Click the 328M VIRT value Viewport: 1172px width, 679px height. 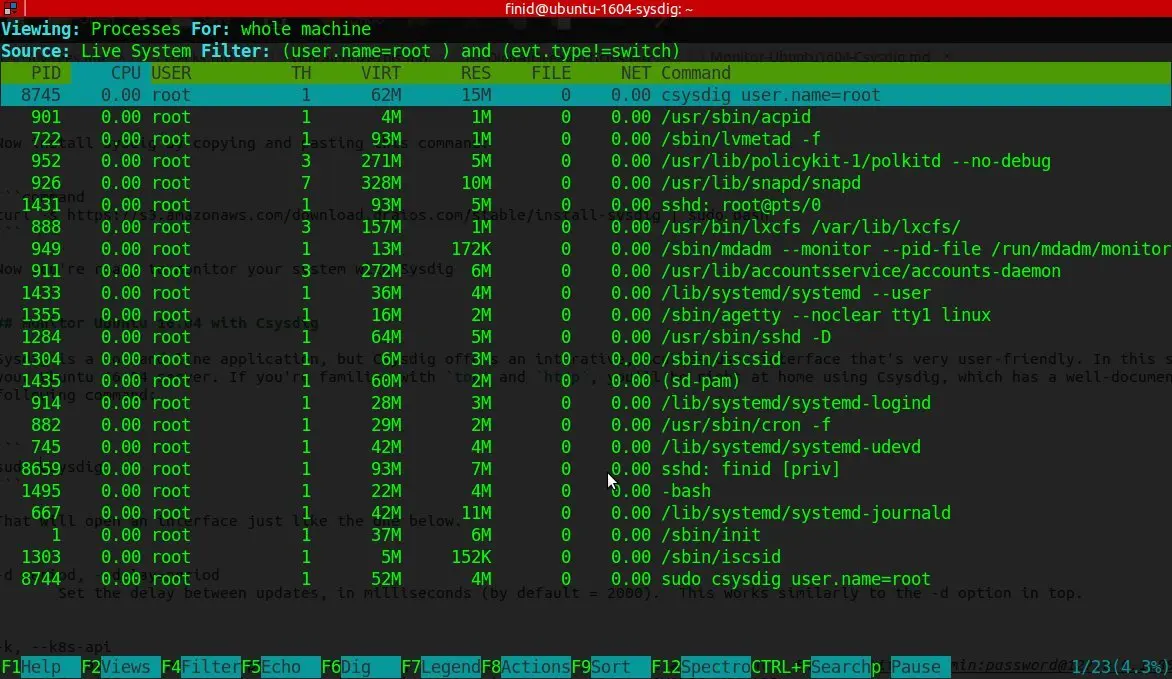coord(381,183)
